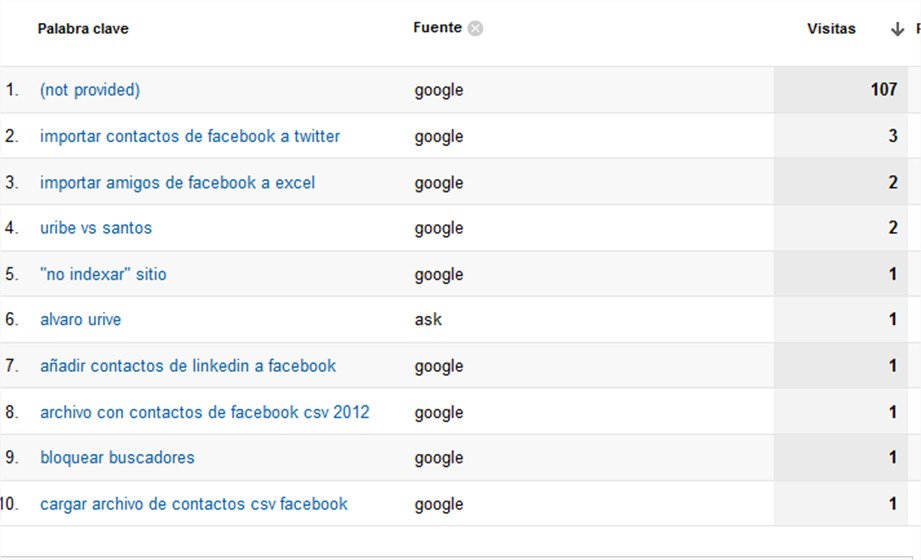Click the google source cell in row 10
The image size is (921, 560).
[x=439, y=504]
